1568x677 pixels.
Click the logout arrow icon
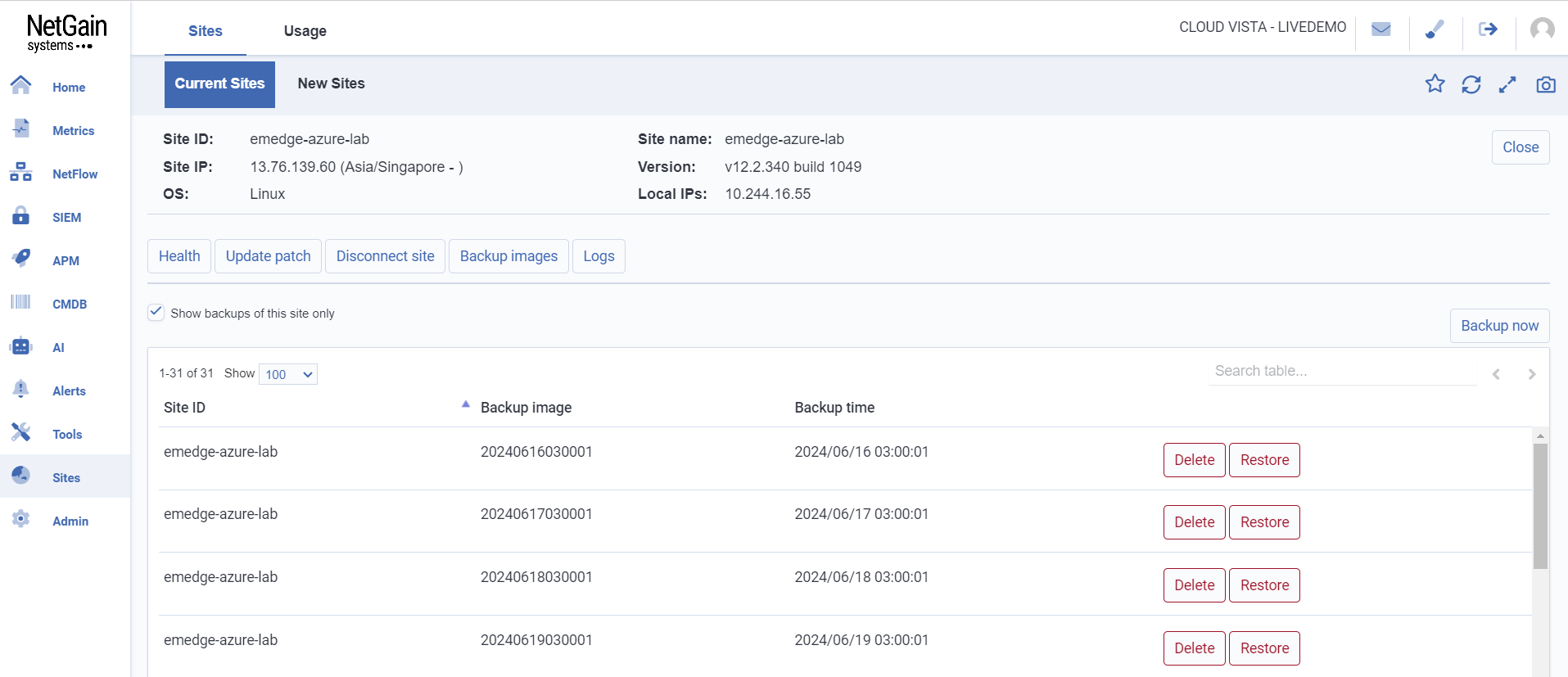pyautogui.click(x=1488, y=29)
